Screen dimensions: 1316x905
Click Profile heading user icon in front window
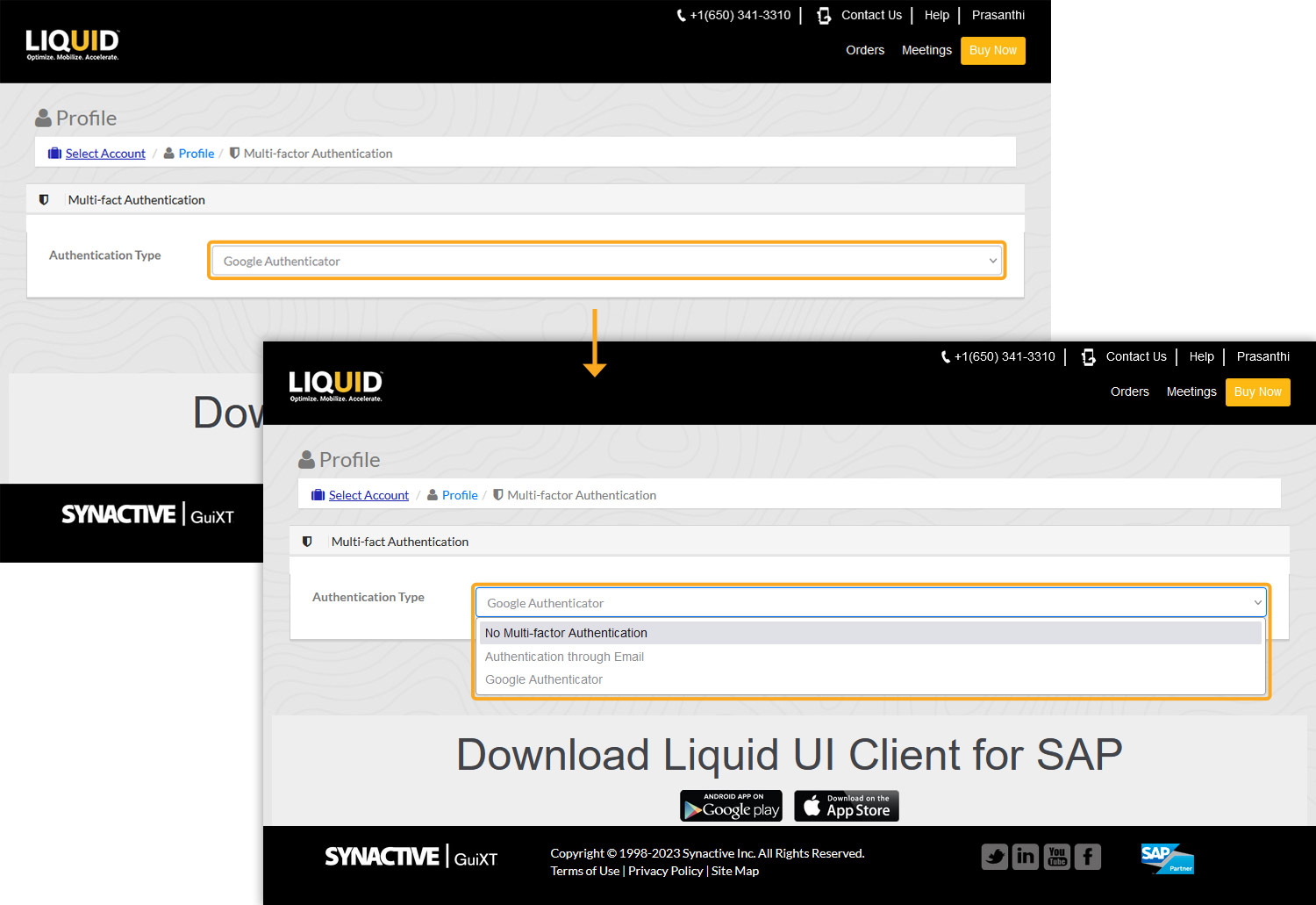pos(307,459)
